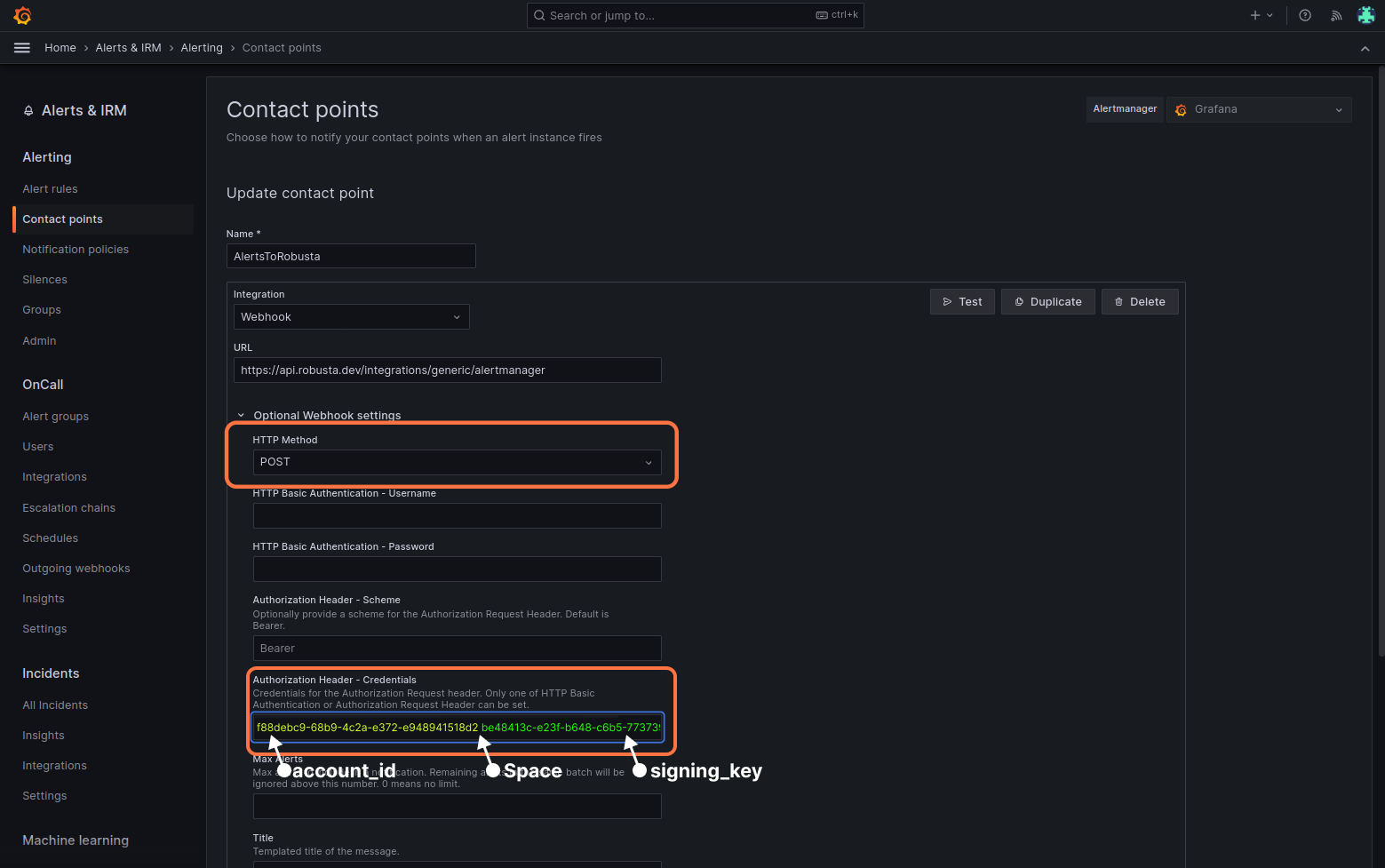Image resolution: width=1385 pixels, height=868 pixels.
Task: Open the Integration Webhook dropdown
Action: click(351, 317)
